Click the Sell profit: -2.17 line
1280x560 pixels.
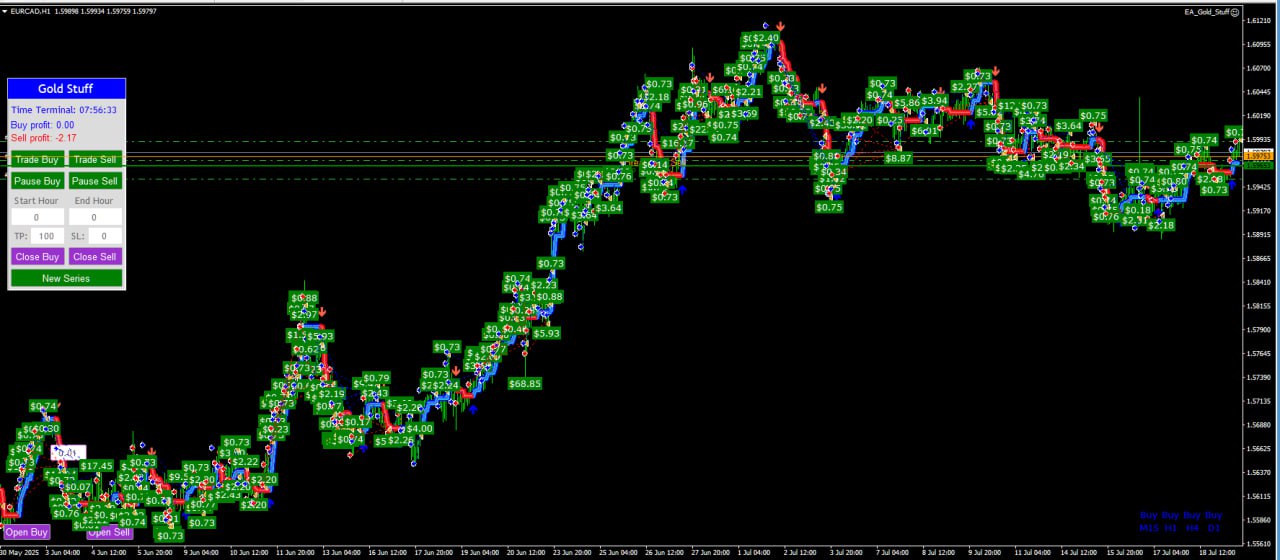pyautogui.click(x=44, y=138)
